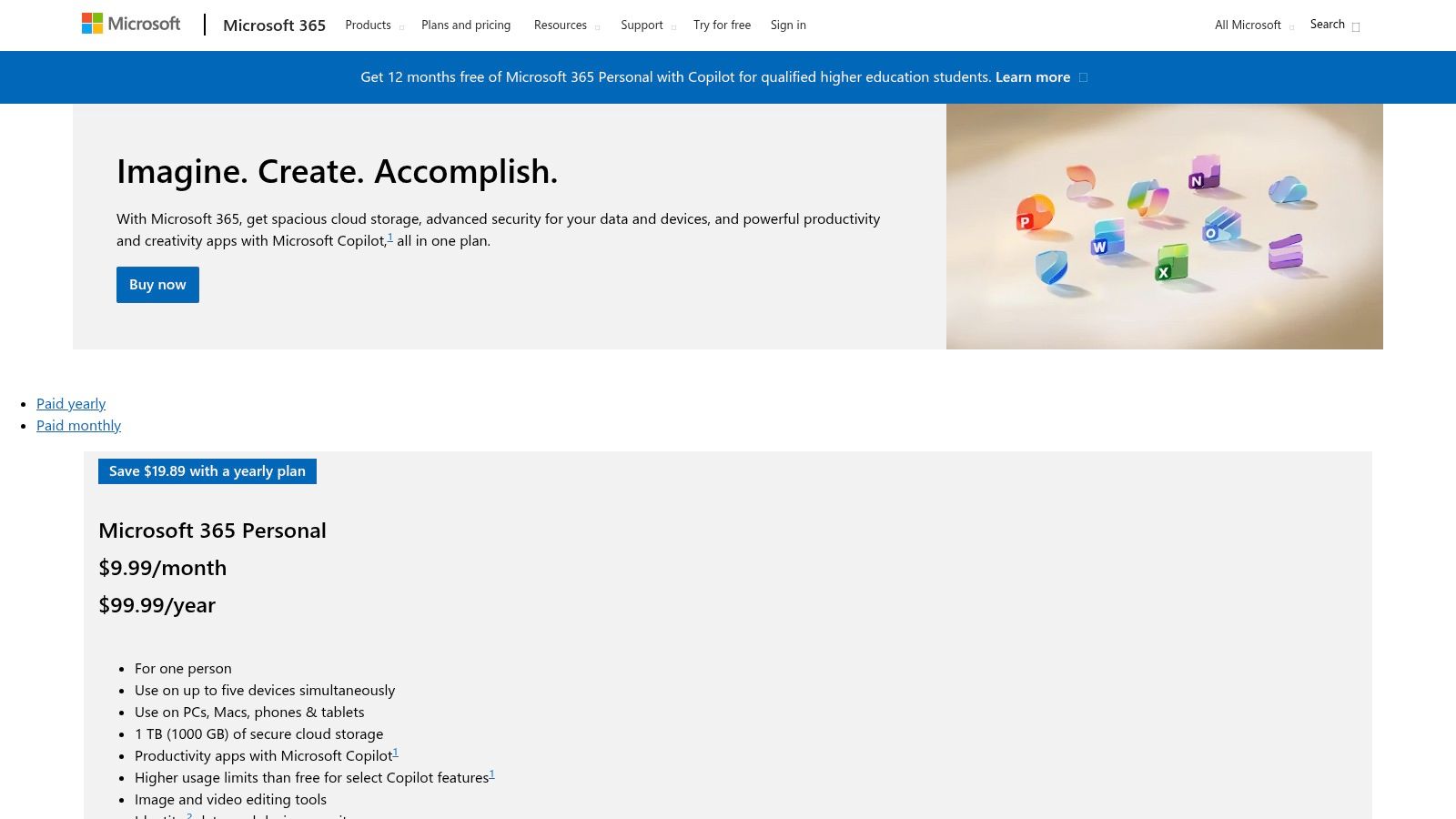Screen dimensions: 1456x819
Task: Click the Microsoft logo in header
Action: (x=131, y=24)
